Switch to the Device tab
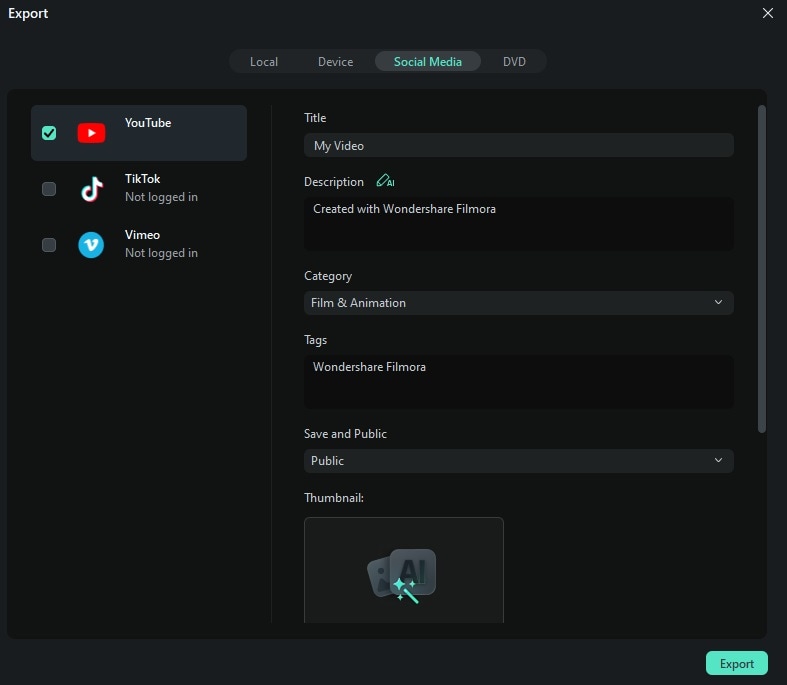 [335, 62]
